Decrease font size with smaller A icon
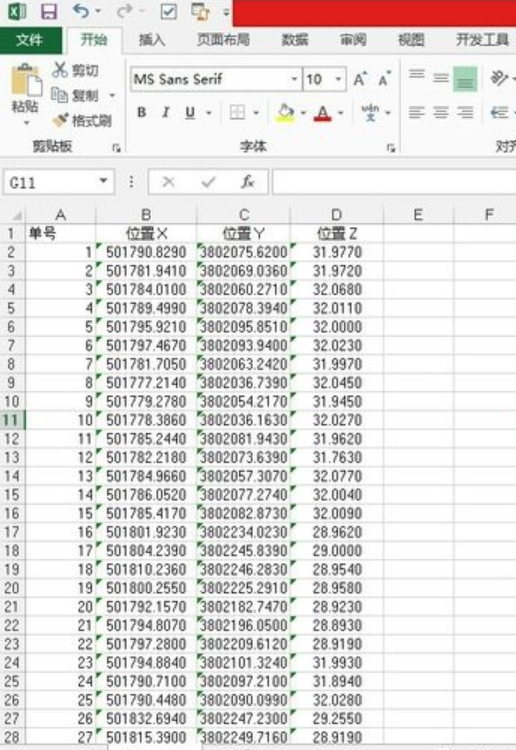 tap(384, 79)
